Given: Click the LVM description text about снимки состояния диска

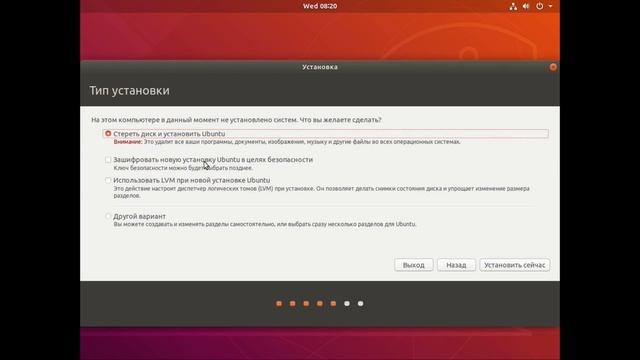Looking at the screenshot, I should coord(321,192).
